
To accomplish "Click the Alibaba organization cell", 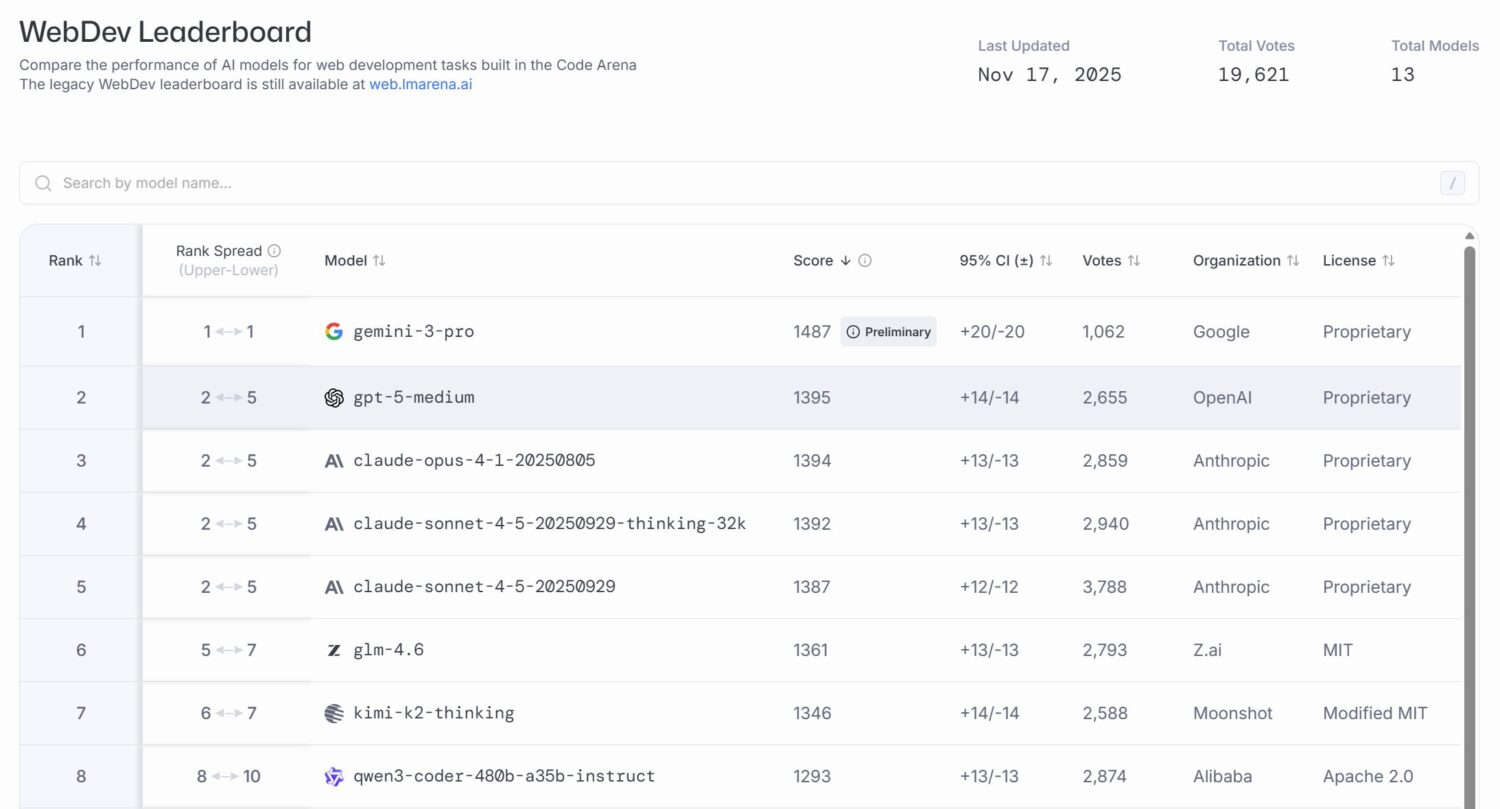I will (x=1222, y=776).
